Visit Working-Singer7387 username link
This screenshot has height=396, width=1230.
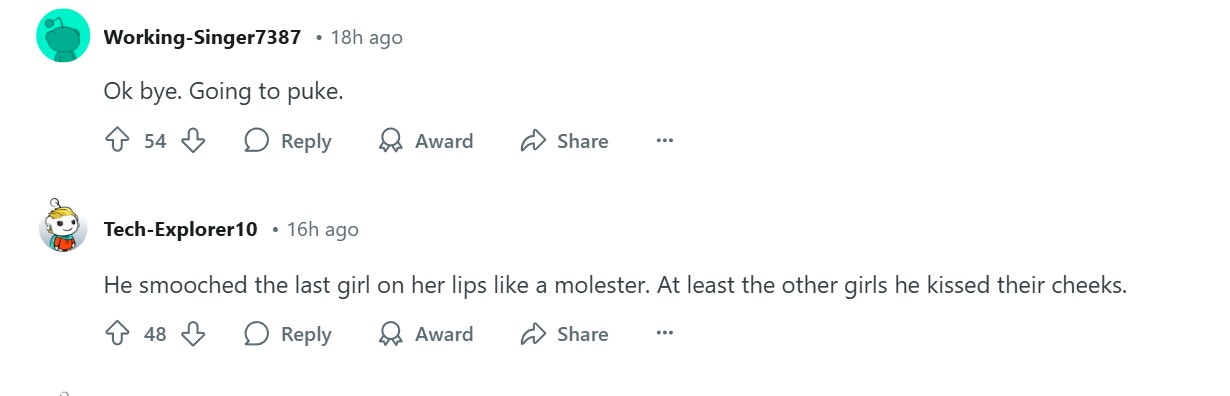(x=202, y=37)
